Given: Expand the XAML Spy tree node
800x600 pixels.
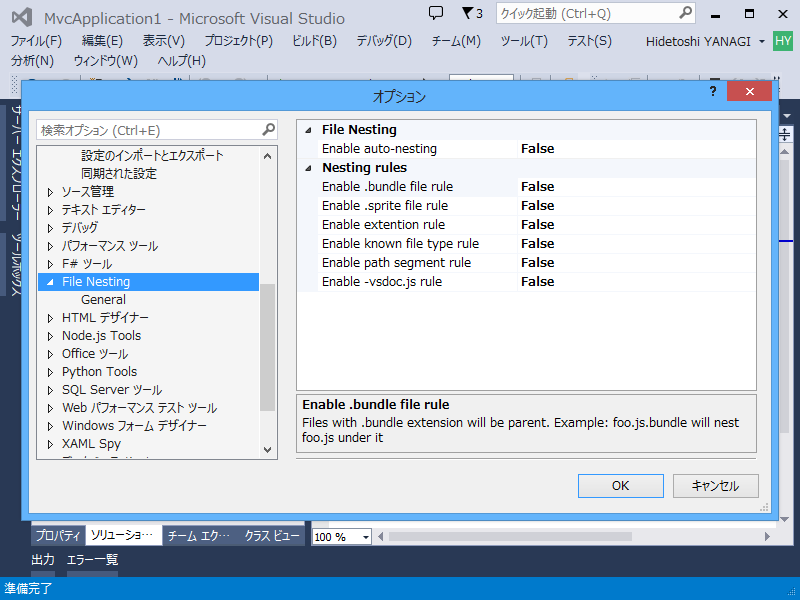Looking at the screenshot, I should [51, 444].
